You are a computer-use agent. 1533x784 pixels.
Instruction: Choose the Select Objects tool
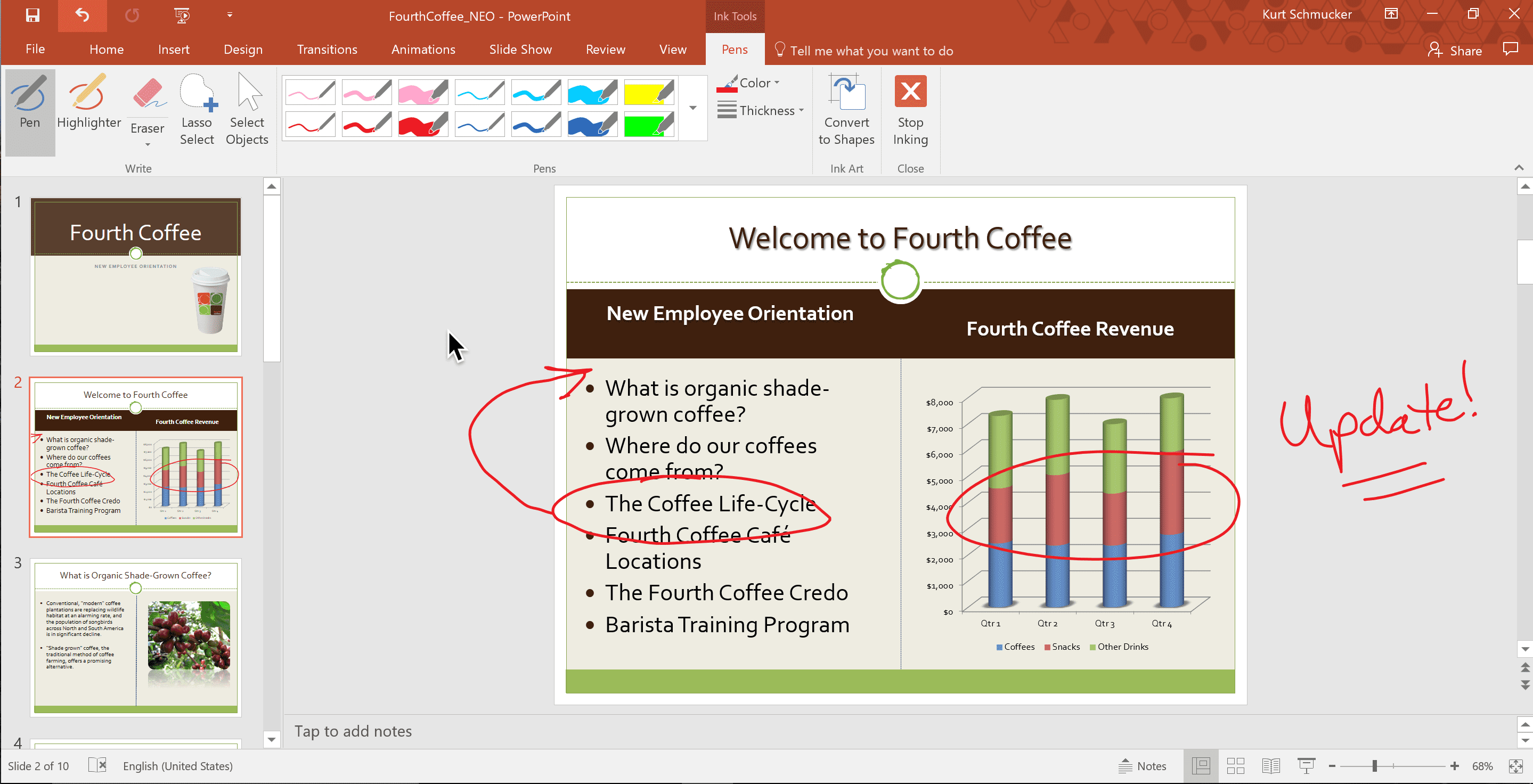coord(247,110)
